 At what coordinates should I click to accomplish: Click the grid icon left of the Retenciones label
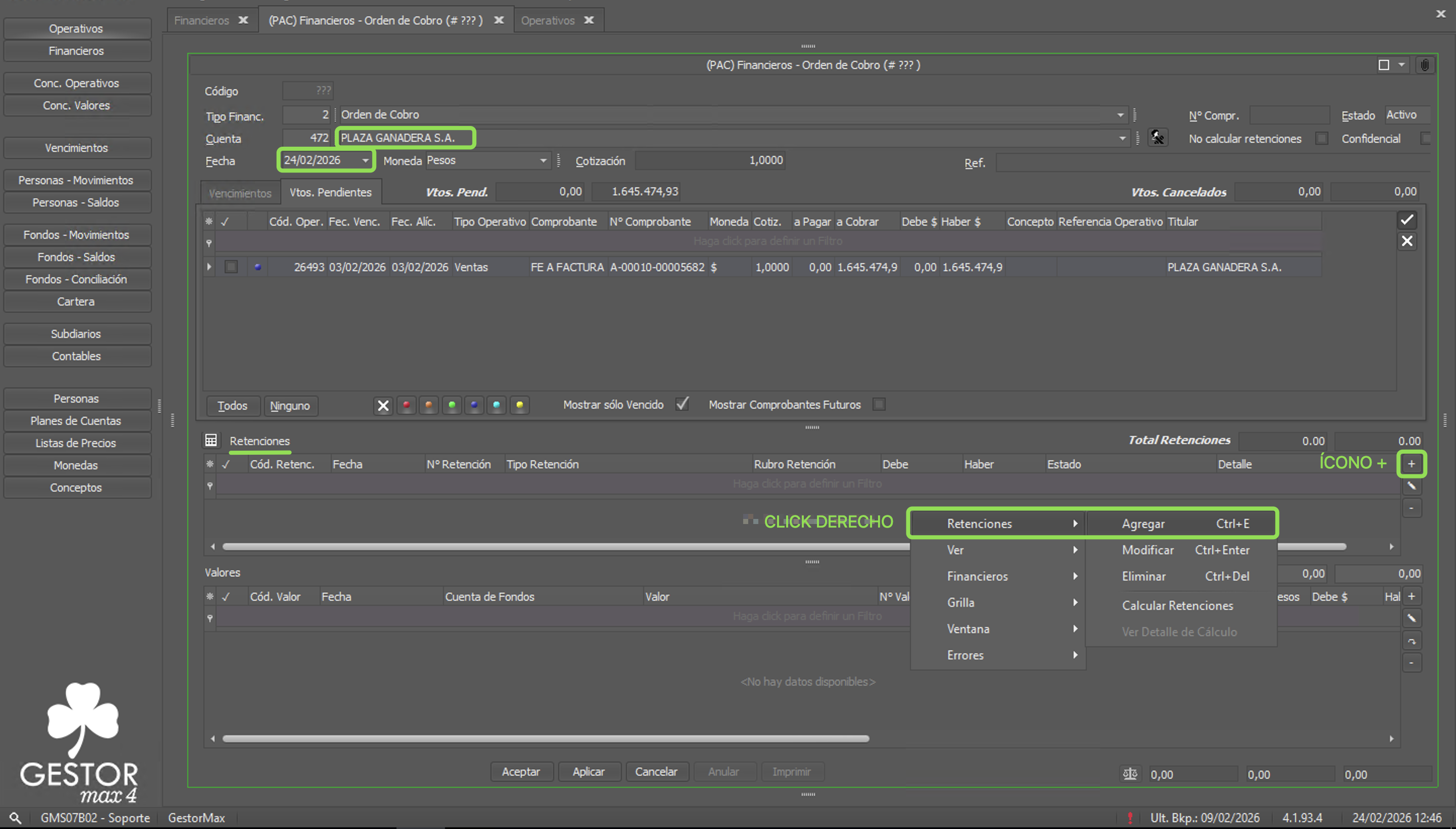pos(211,441)
